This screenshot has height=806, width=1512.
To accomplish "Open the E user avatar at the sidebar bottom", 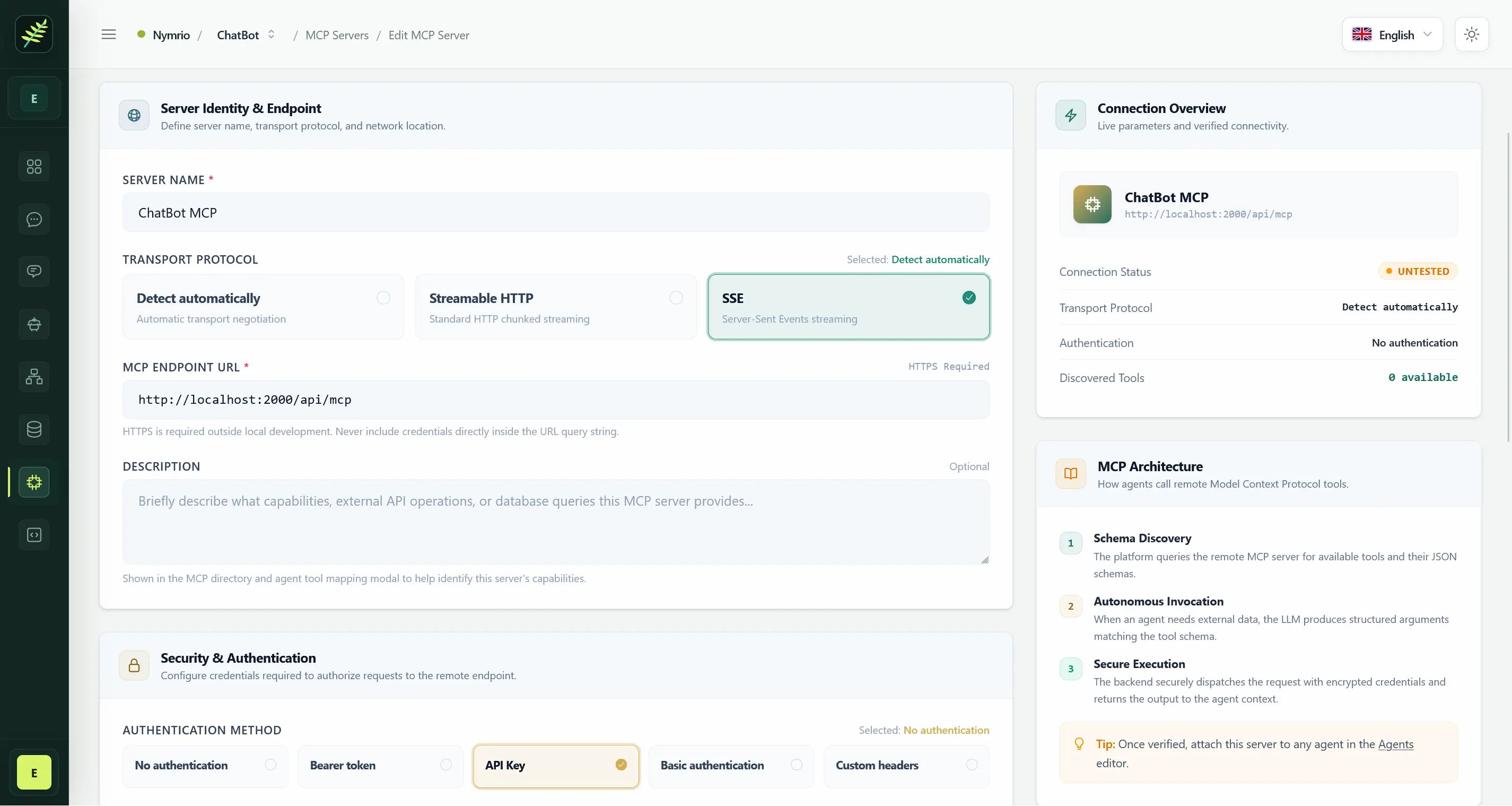I will [x=34, y=773].
